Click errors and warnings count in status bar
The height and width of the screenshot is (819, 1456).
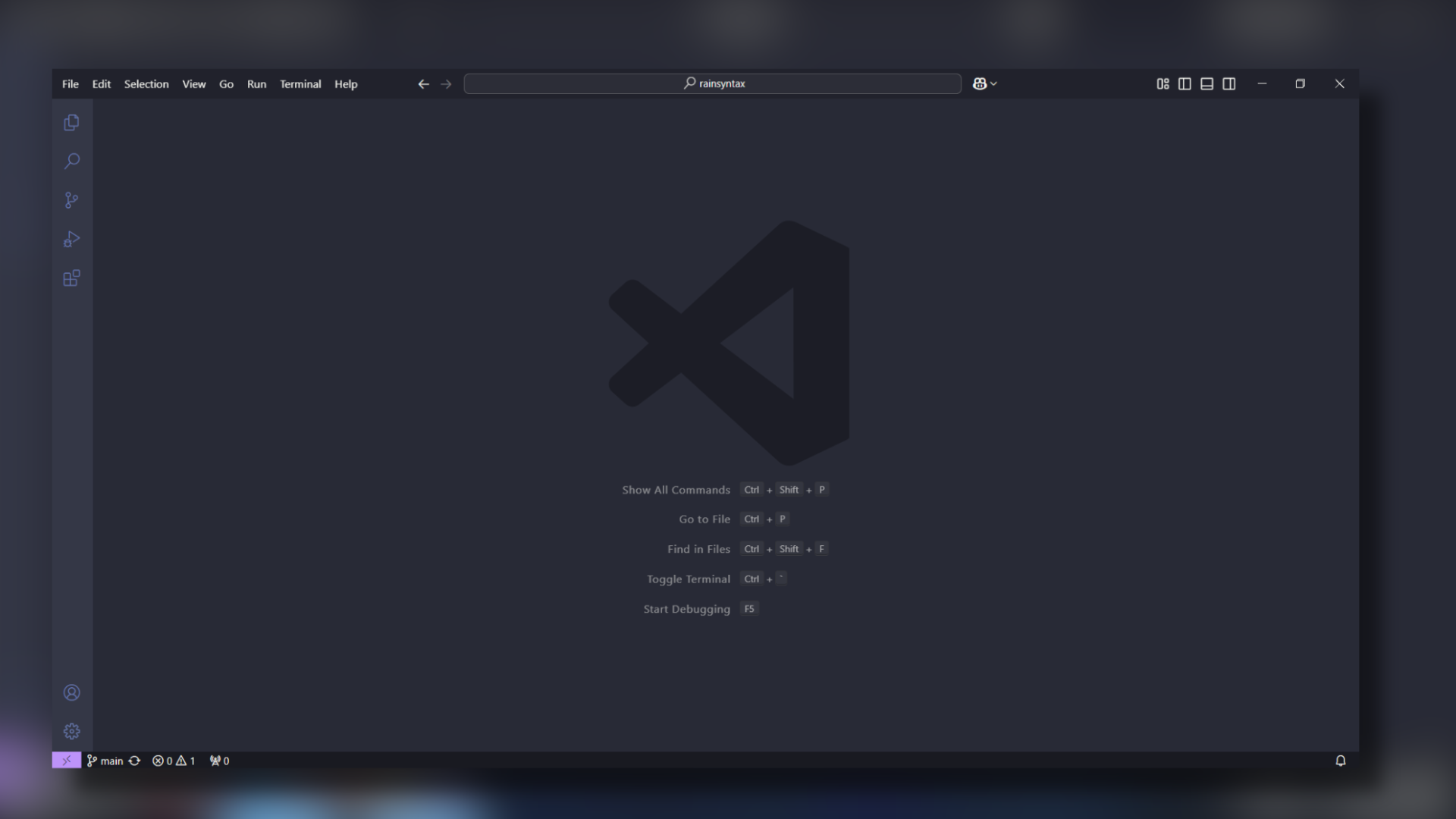coord(174,761)
